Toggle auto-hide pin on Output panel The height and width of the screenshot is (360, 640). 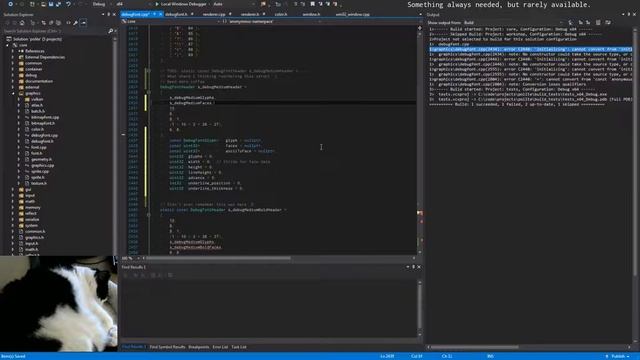629,15
